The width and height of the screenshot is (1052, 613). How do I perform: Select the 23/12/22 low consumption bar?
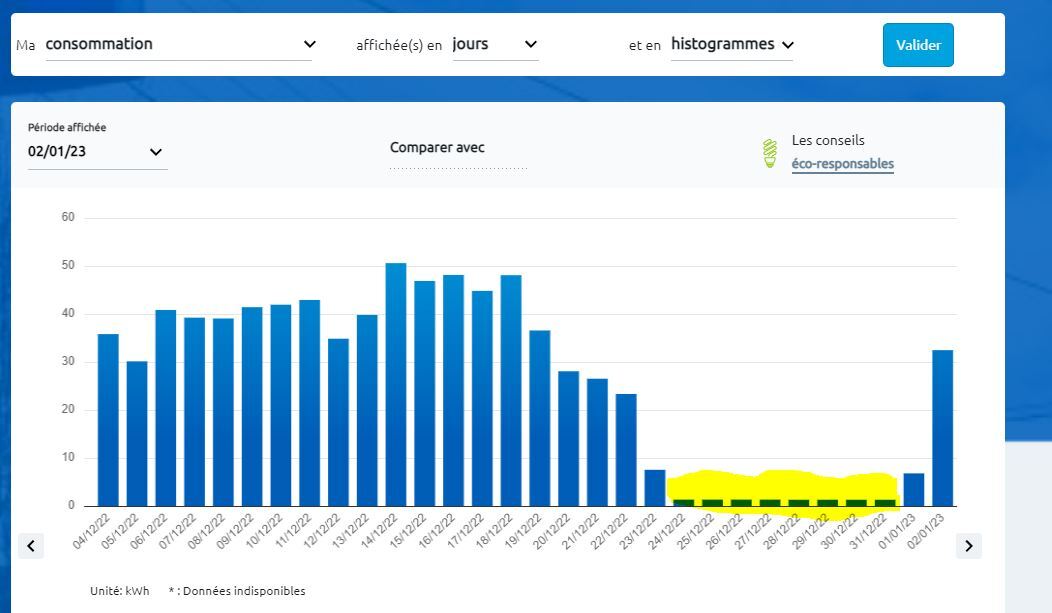(x=655, y=488)
